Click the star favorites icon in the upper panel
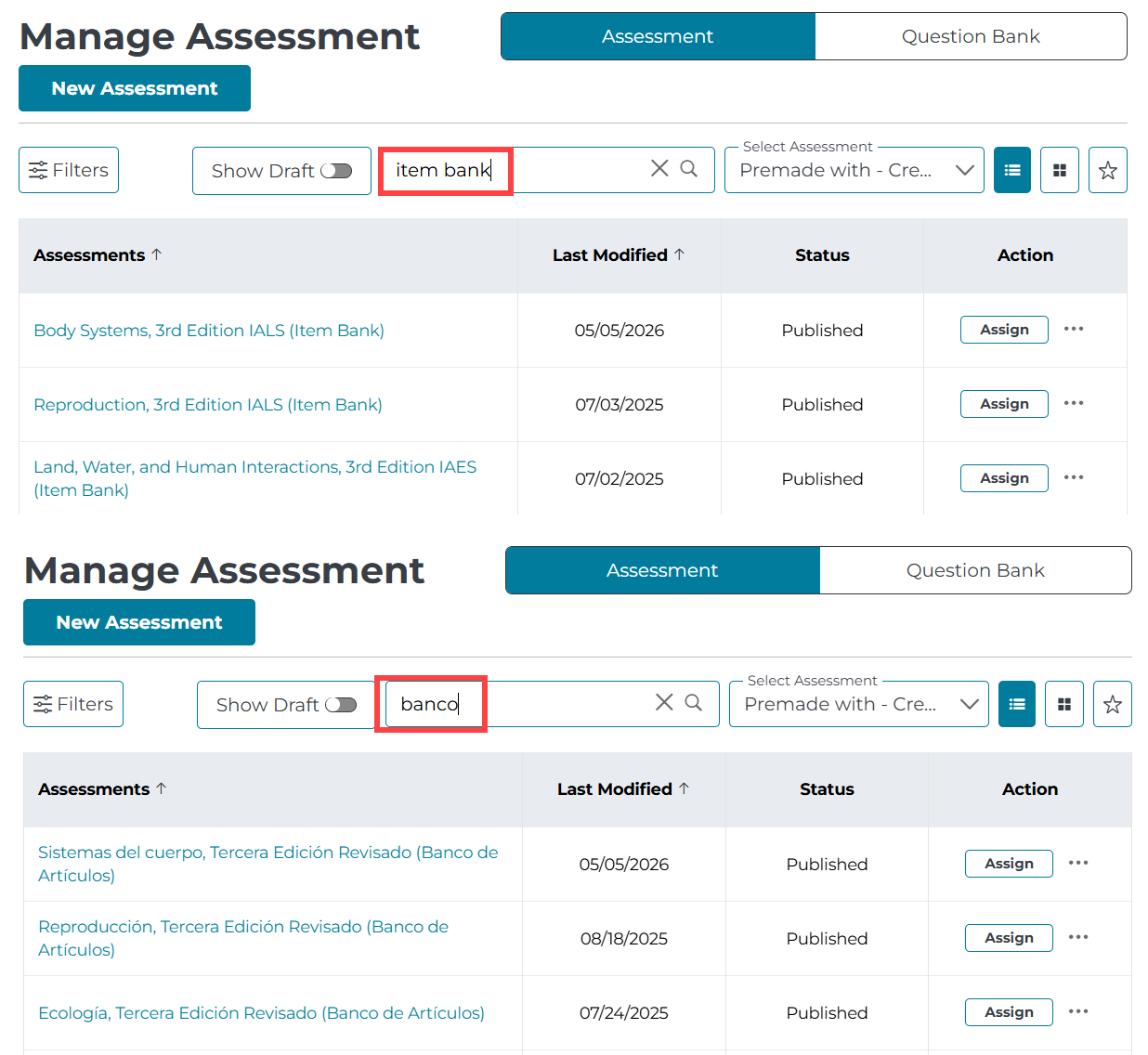Screen dimensions: 1148x1055 click(1108, 170)
